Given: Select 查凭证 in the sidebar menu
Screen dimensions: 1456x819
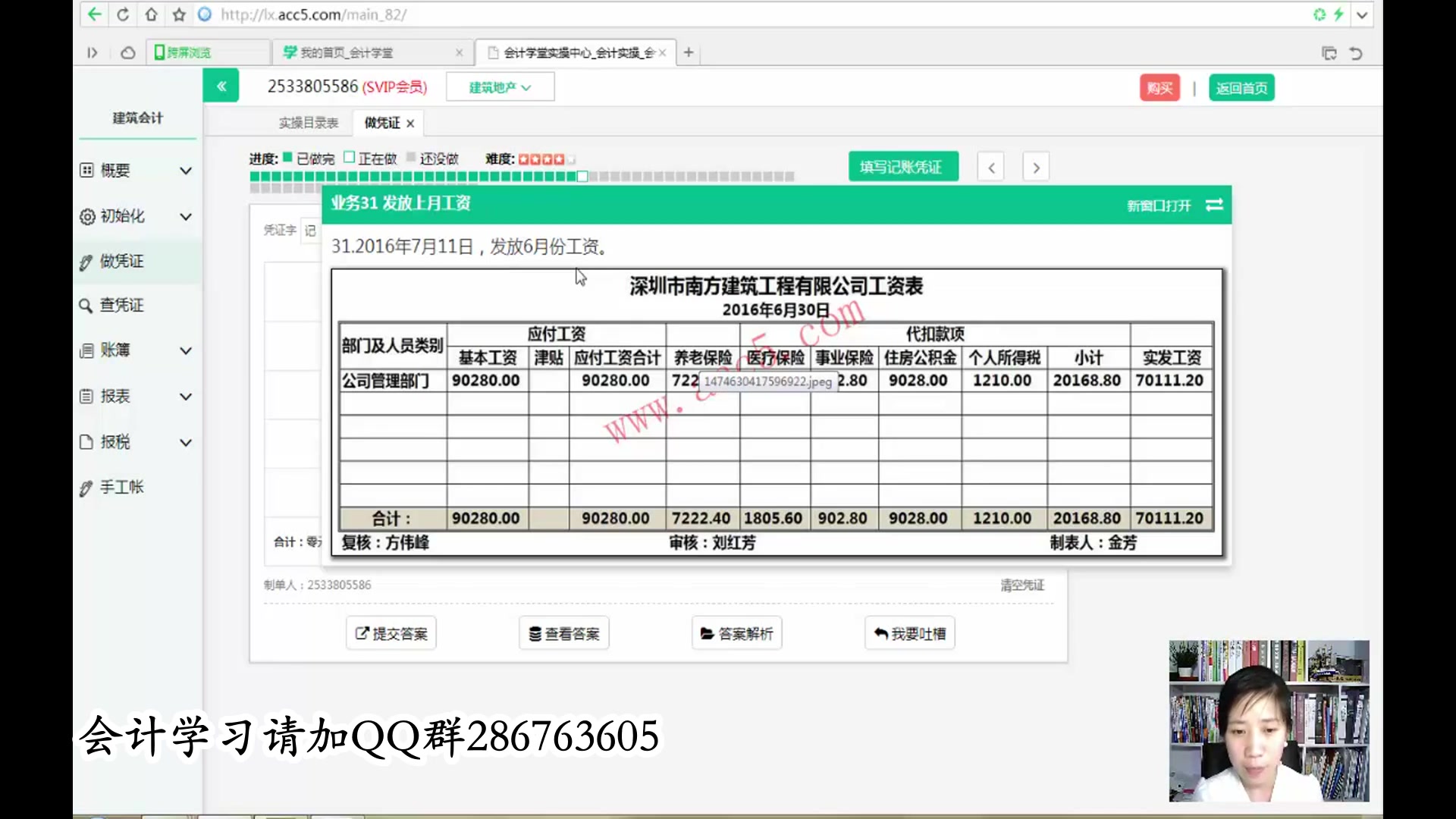Looking at the screenshot, I should [121, 305].
